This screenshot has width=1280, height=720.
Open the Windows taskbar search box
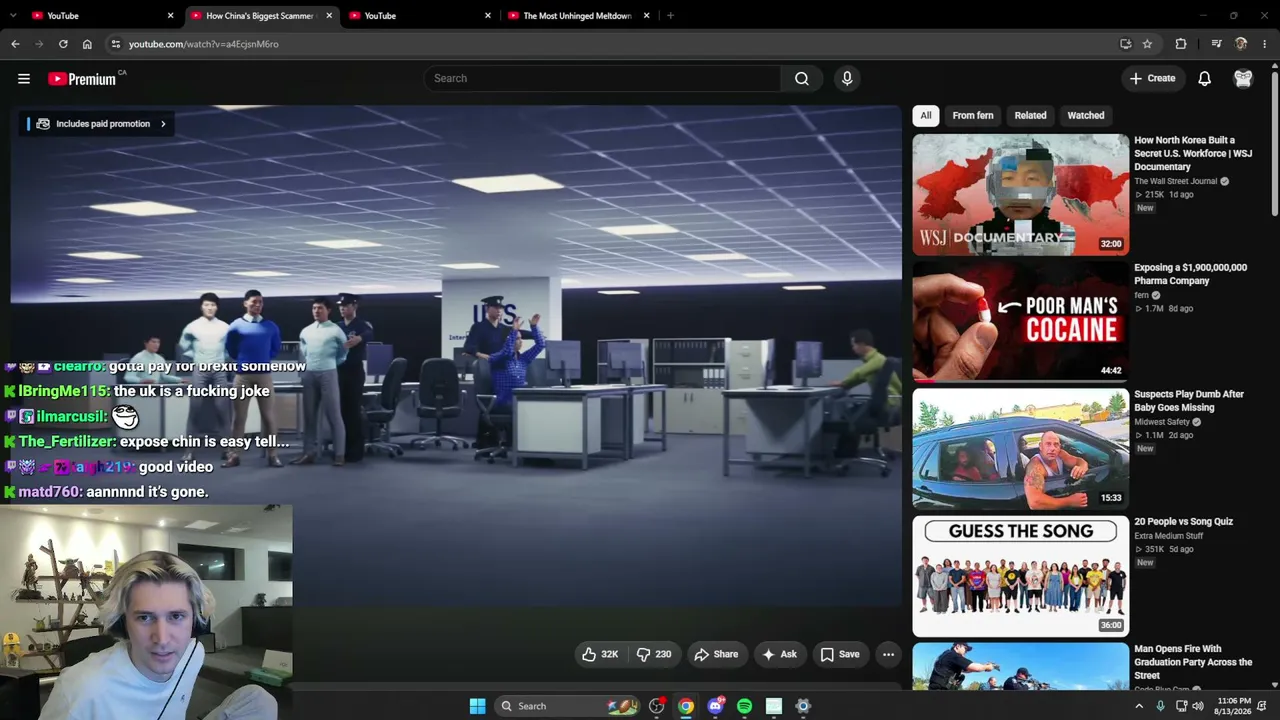tap(567, 706)
